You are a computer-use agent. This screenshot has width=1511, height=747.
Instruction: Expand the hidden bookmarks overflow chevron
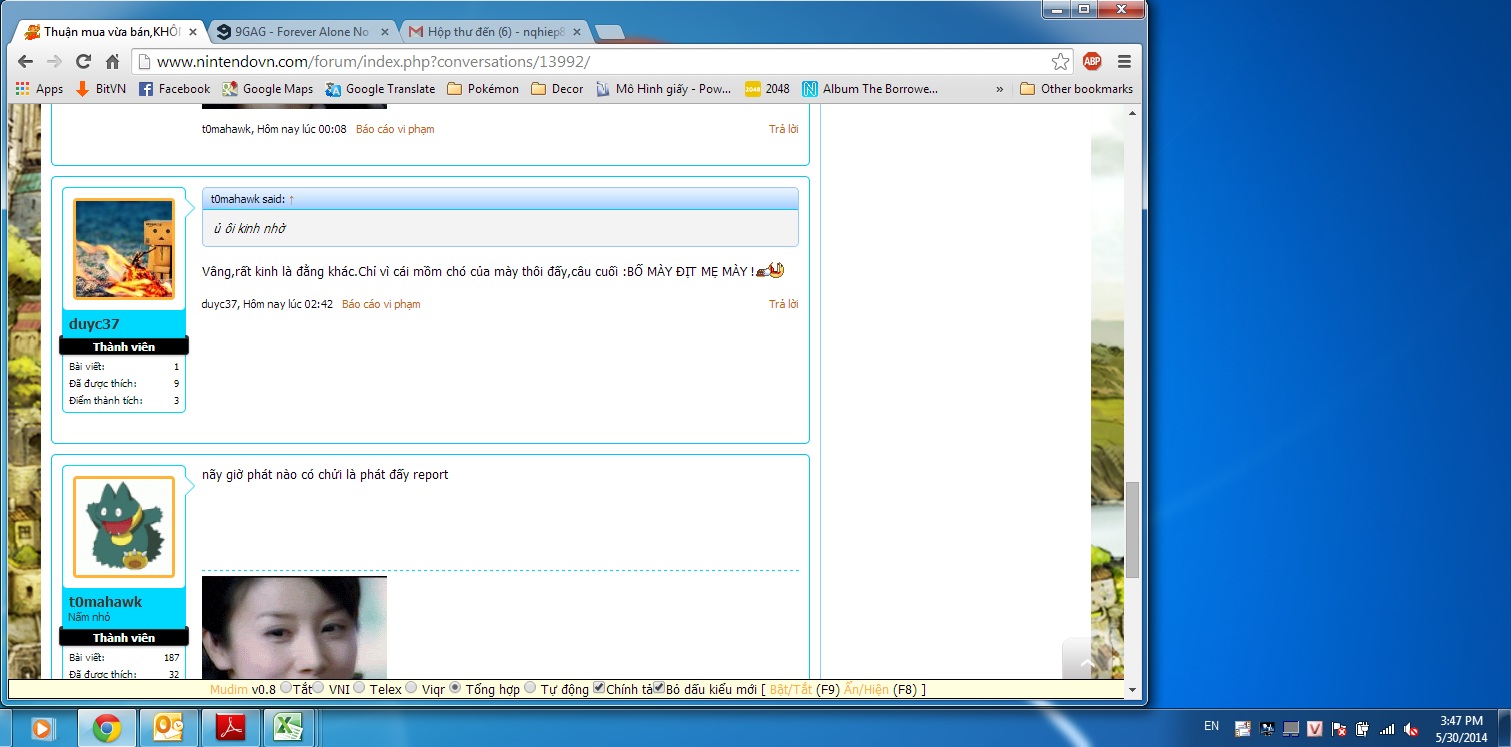[999, 89]
